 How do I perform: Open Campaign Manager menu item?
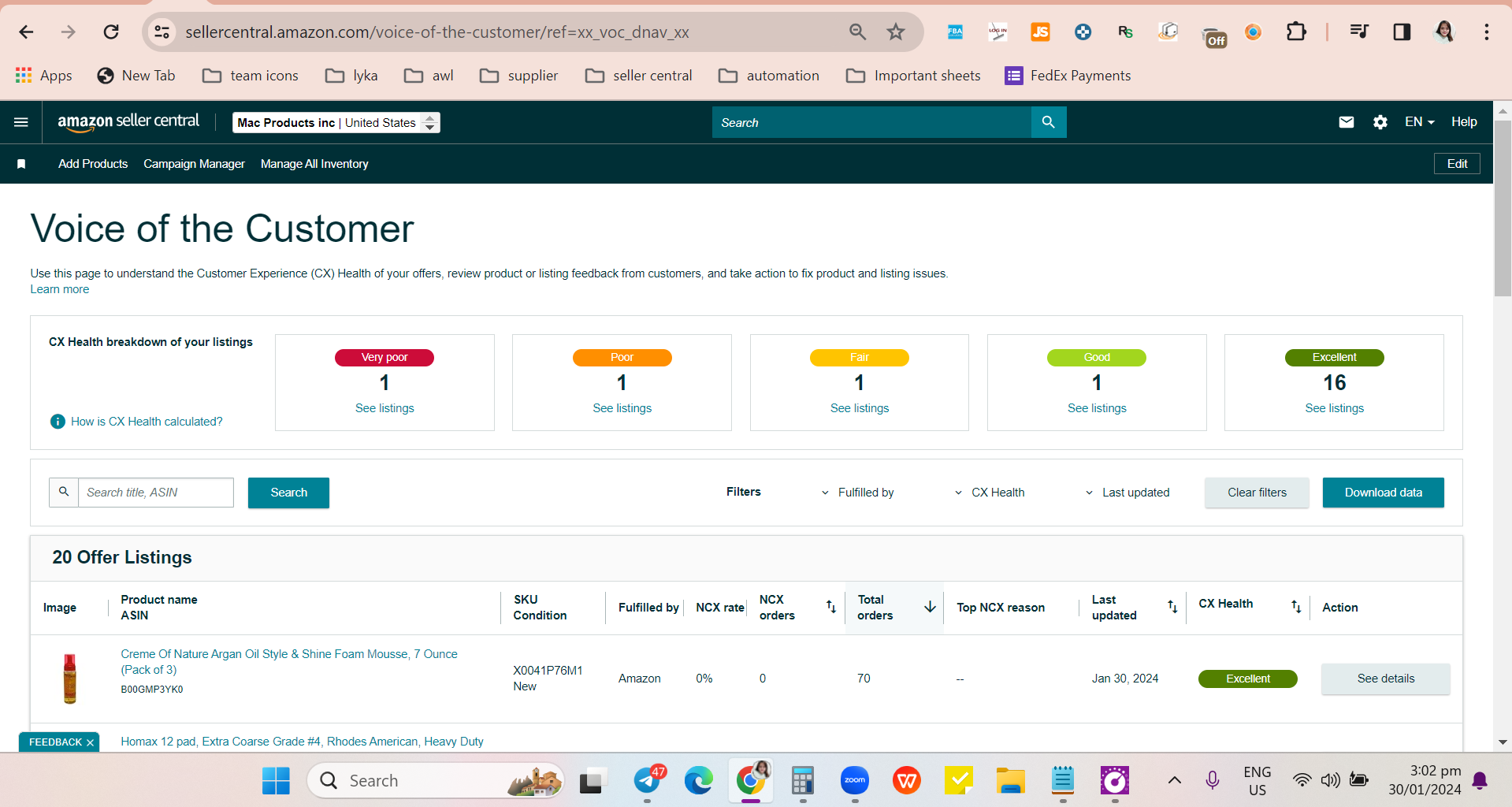tap(194, 164)
